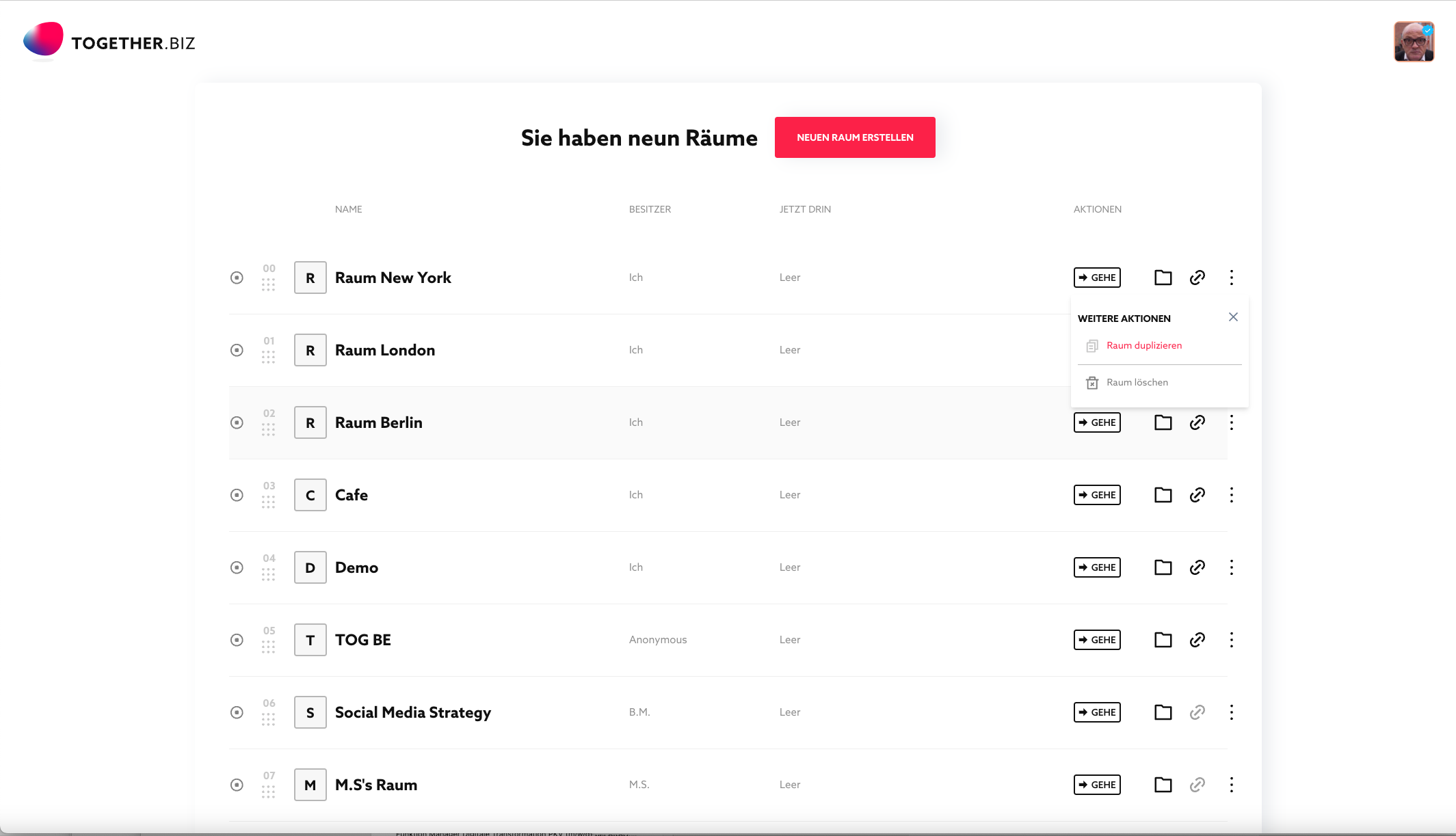This screenshot has width=1456, height=836.
Task: Click link icon in Demo row
Action: point(1197,567)
